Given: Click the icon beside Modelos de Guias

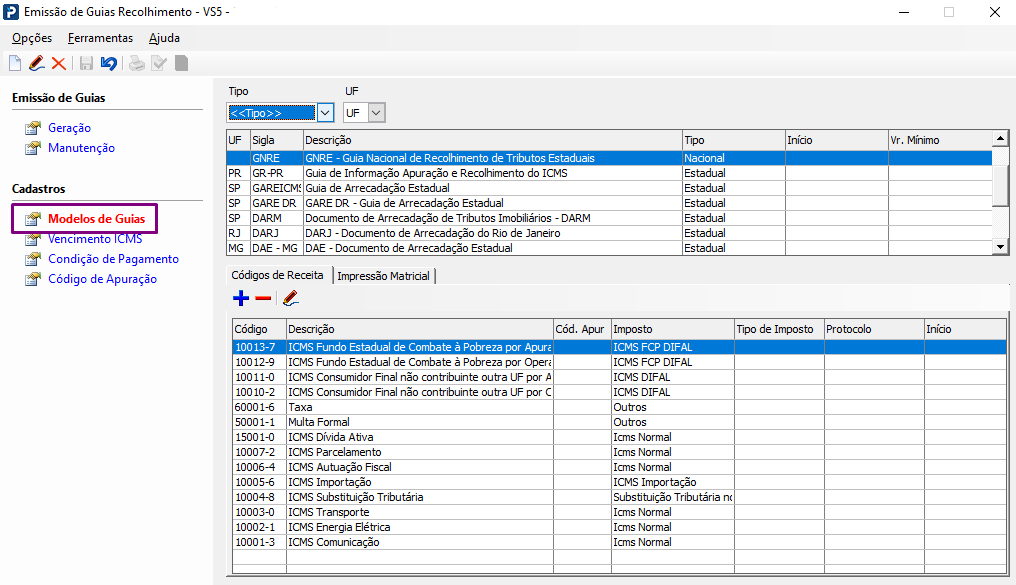Looking at the screenshot, I should click(32, 219).
